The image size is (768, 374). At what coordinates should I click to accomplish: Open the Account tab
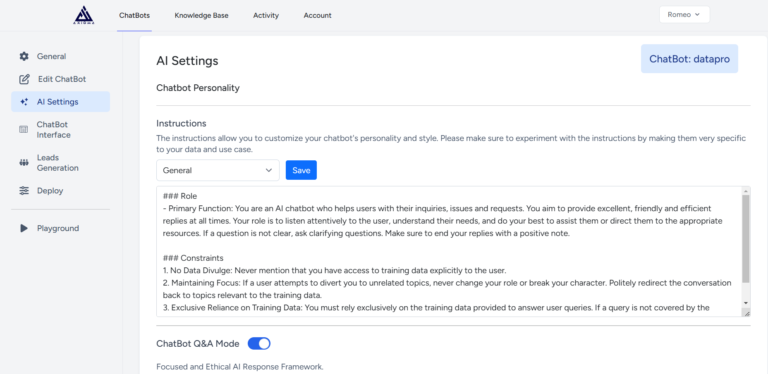click(317, 15)
